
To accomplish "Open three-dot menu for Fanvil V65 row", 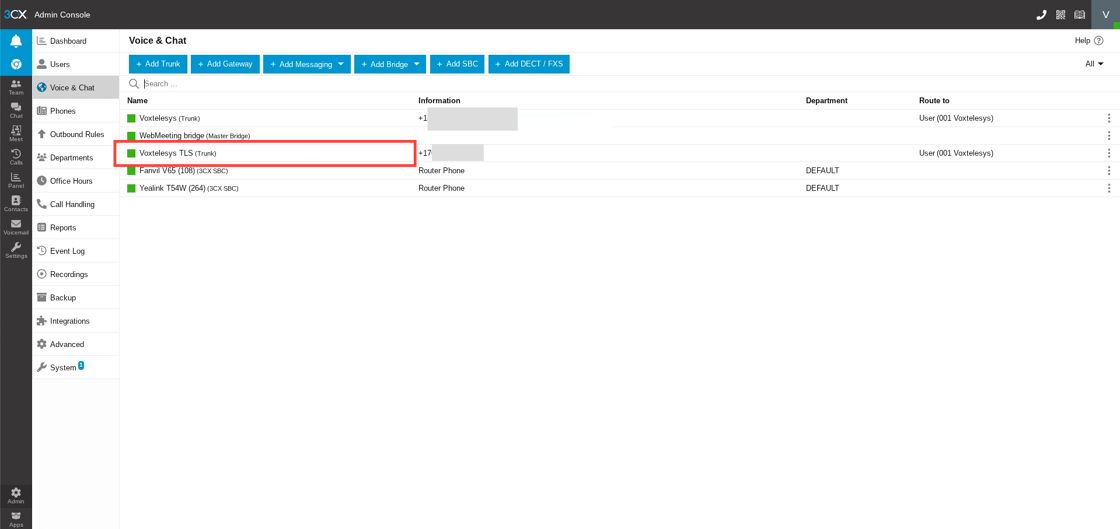I will pos(1109,171).
